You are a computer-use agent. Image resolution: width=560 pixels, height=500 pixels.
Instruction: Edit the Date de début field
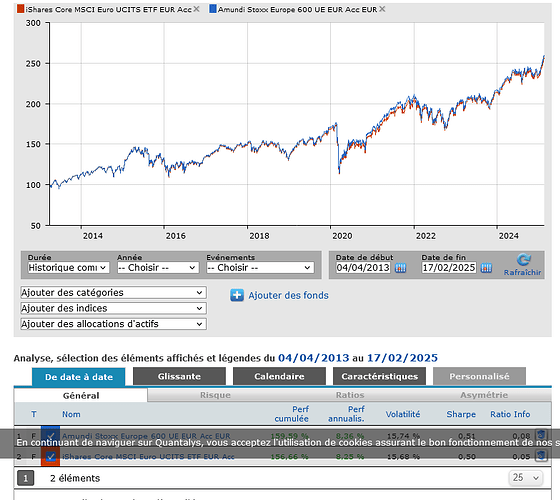tap(363, 268)
